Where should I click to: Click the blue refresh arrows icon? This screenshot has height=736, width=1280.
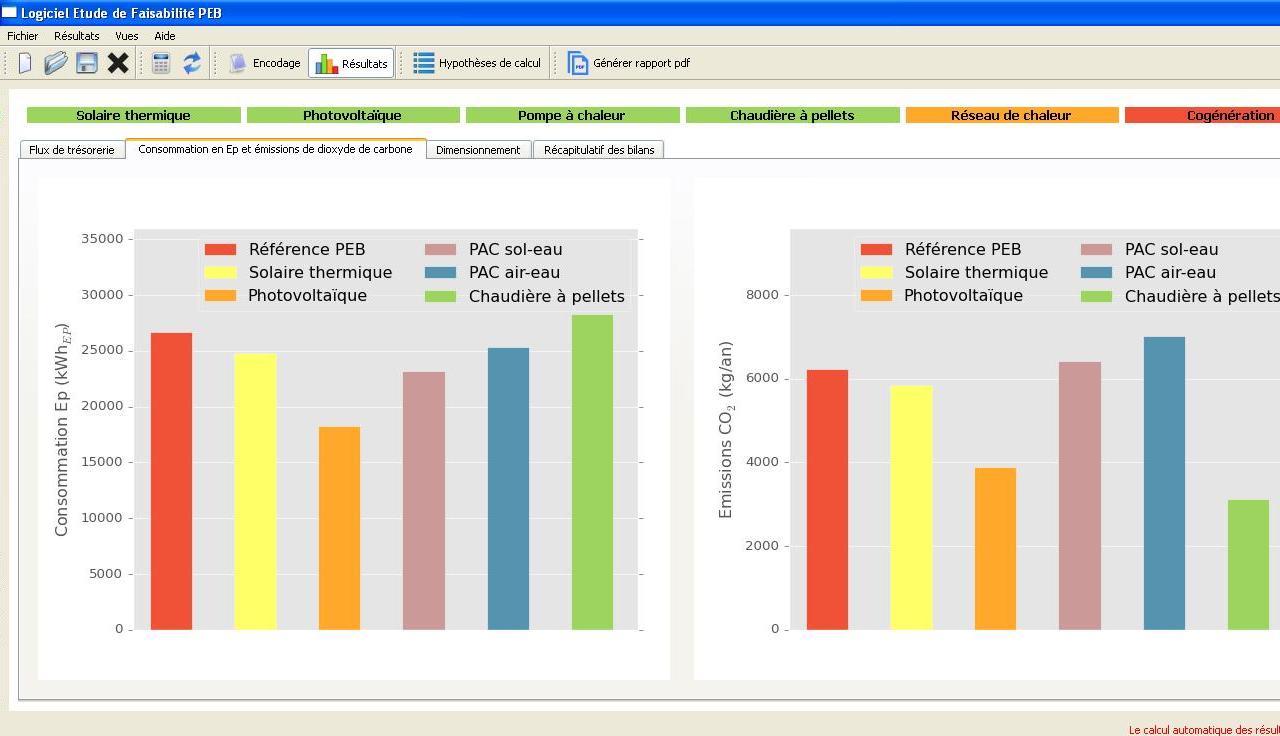(x=191, y=63)
